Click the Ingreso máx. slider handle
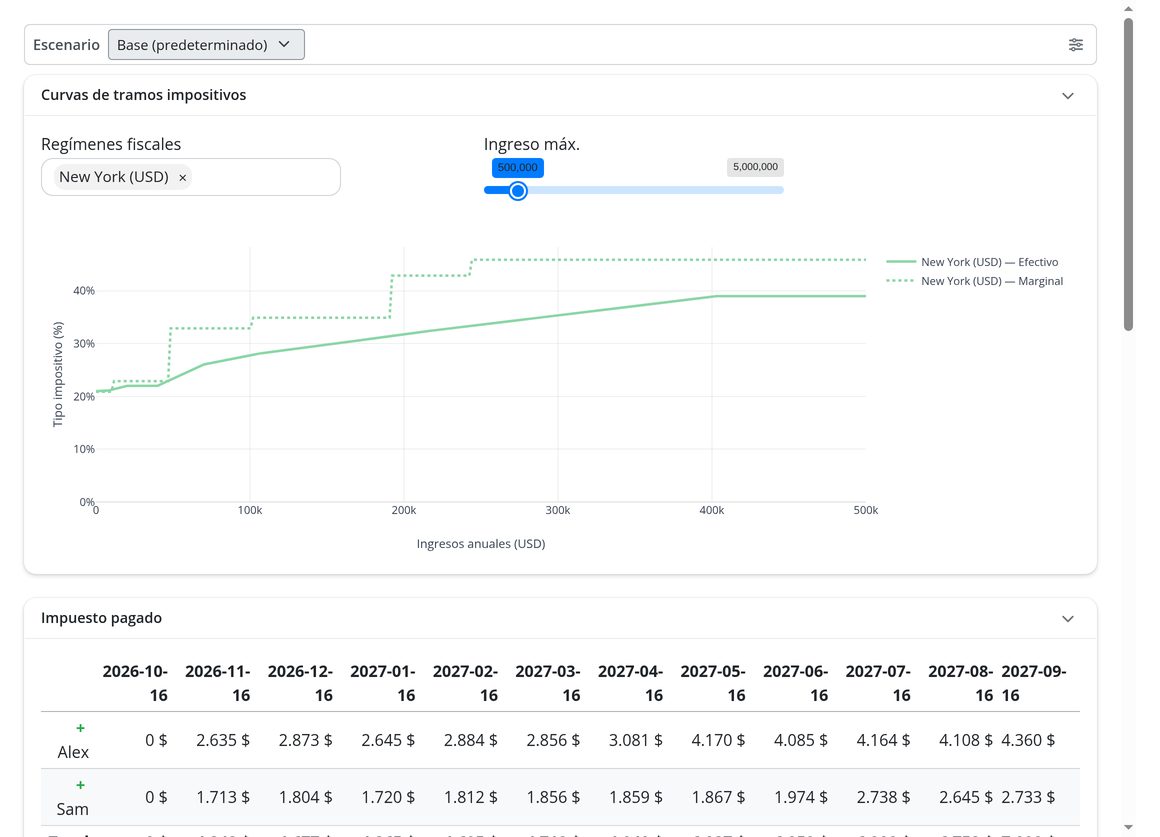 (x=518, y=191)
